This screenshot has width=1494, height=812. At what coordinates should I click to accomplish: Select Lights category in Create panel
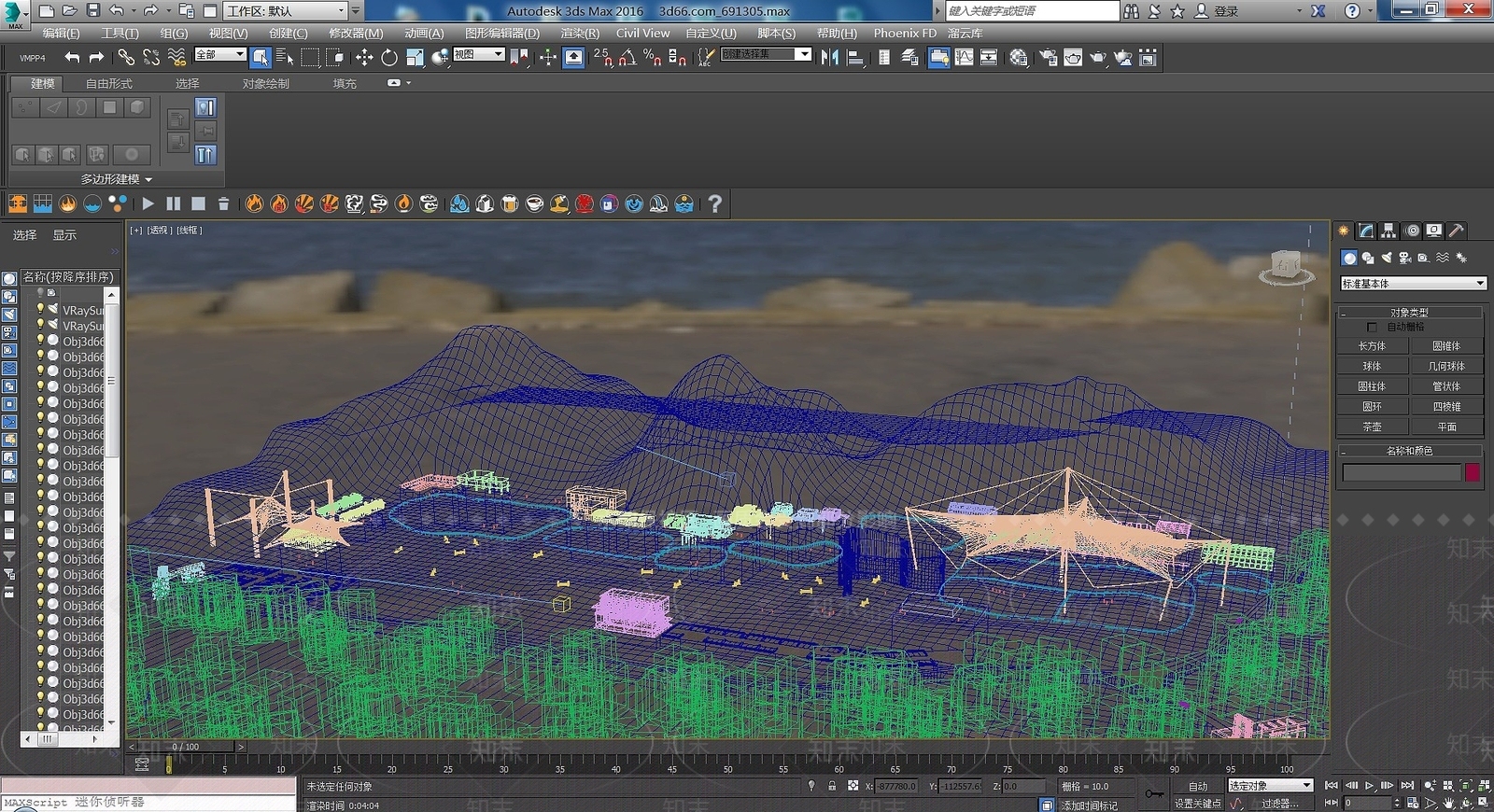[x=1387, y=258]
